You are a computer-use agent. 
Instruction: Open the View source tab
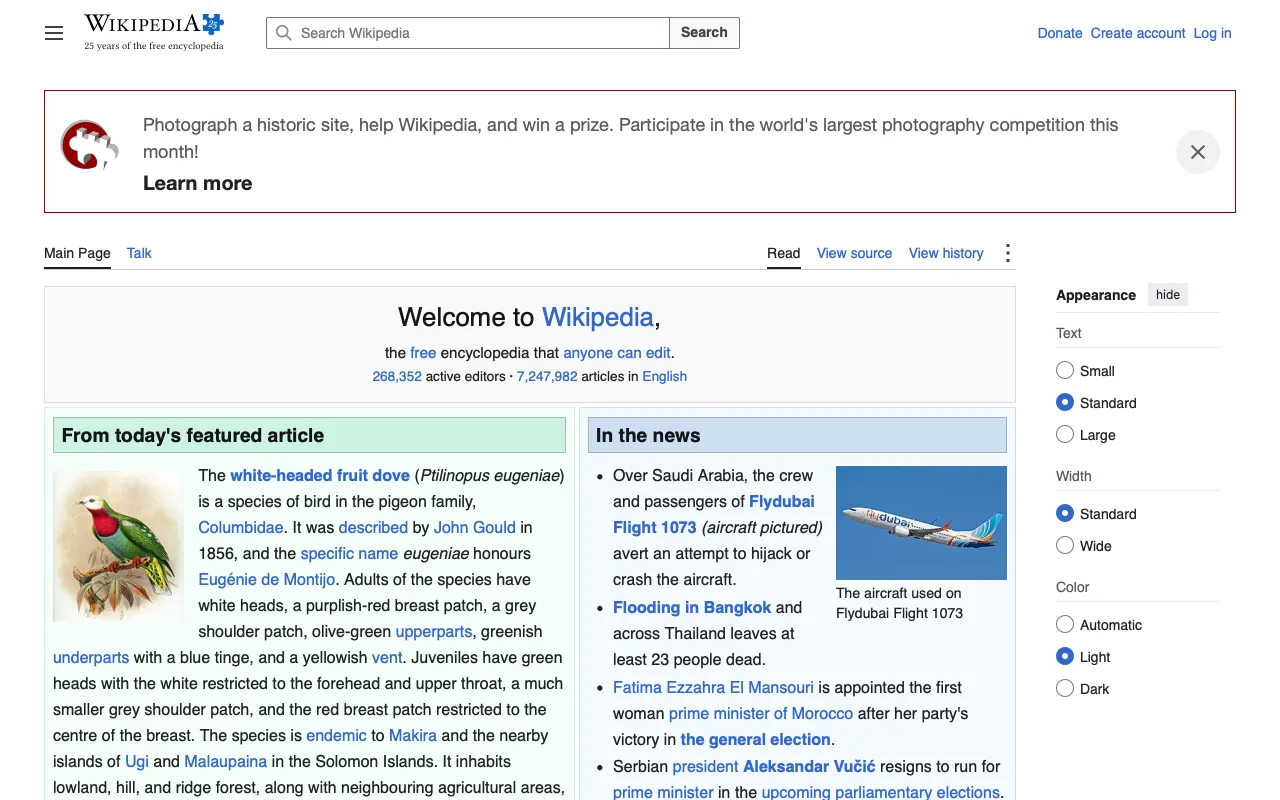click(854, 253)
